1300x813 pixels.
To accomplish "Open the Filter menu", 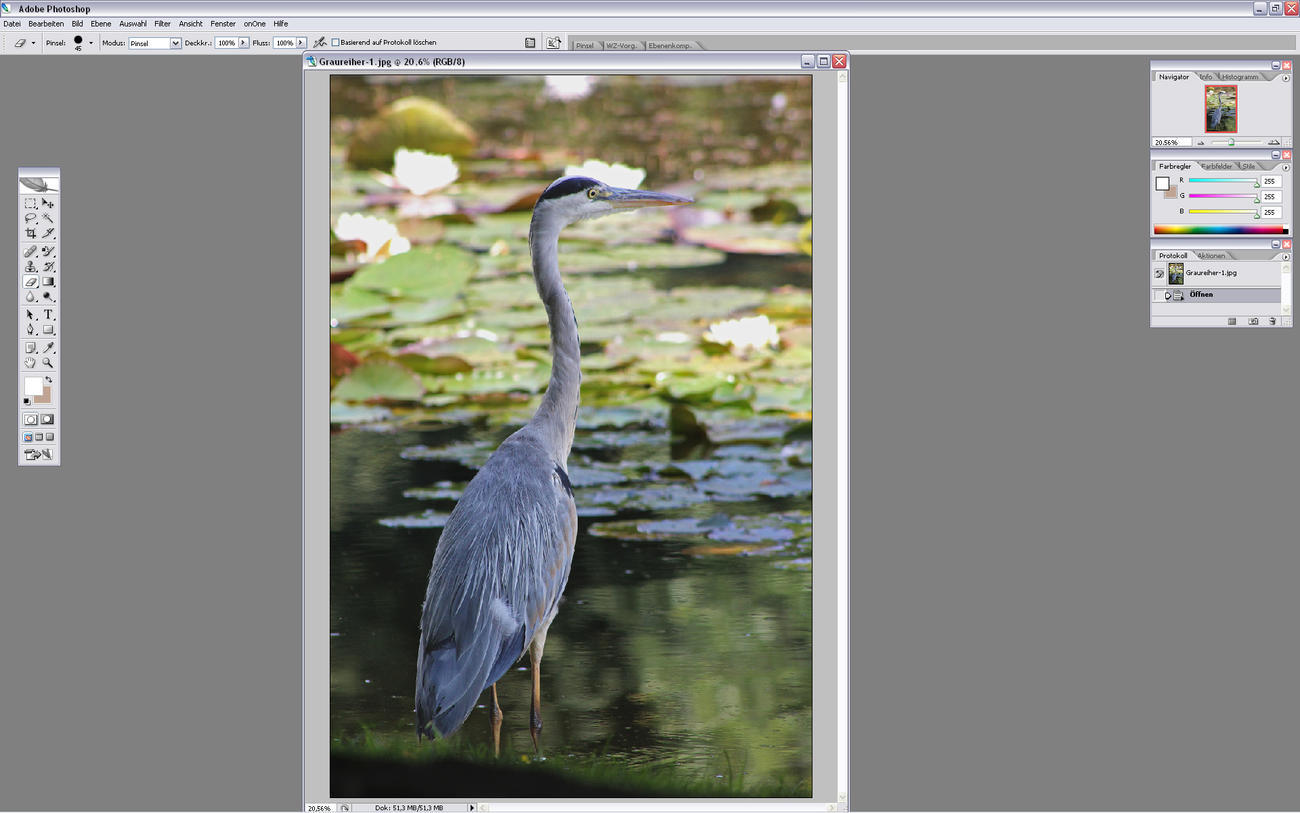I will coord(162,23).
